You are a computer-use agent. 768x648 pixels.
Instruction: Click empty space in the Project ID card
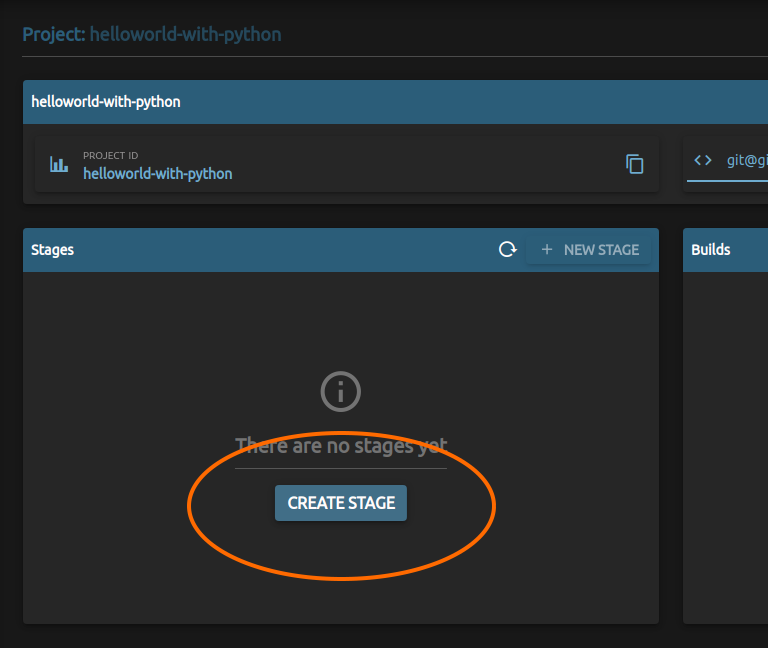420,164
